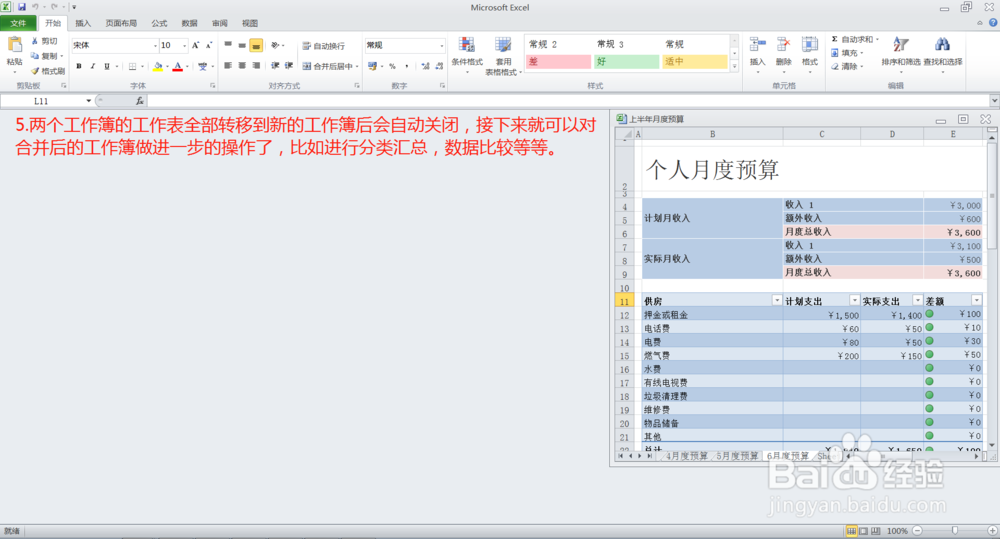Click the zoom slider handle
1000x539 pixels.
pyautogui.click(x=955, y=531)
